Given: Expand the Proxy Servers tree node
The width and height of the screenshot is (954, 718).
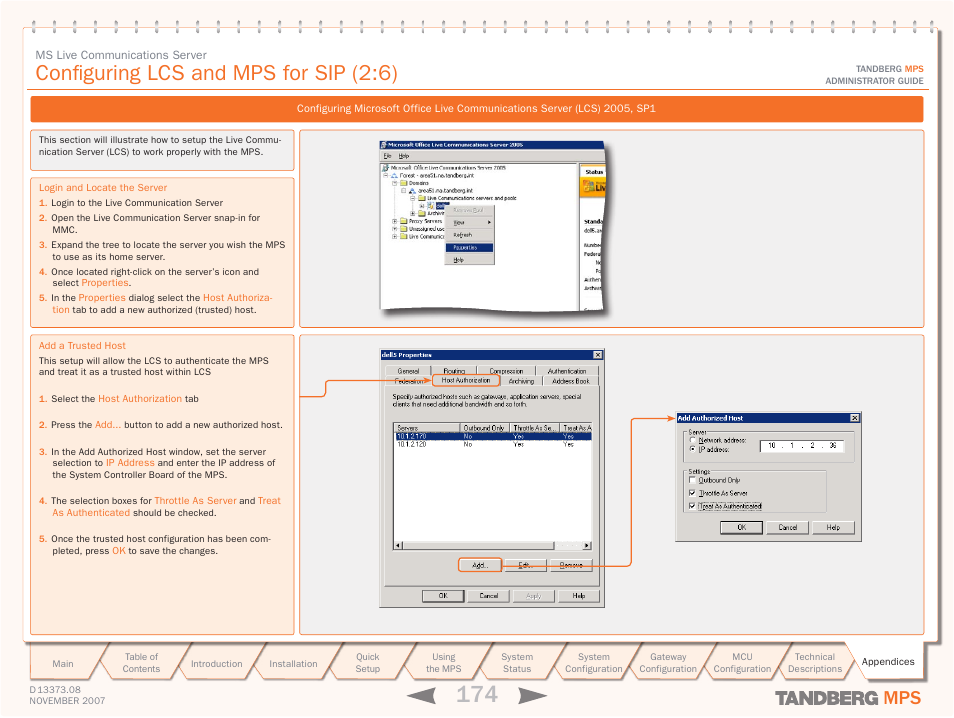Looking at the screenshot, I should (395, 221).
